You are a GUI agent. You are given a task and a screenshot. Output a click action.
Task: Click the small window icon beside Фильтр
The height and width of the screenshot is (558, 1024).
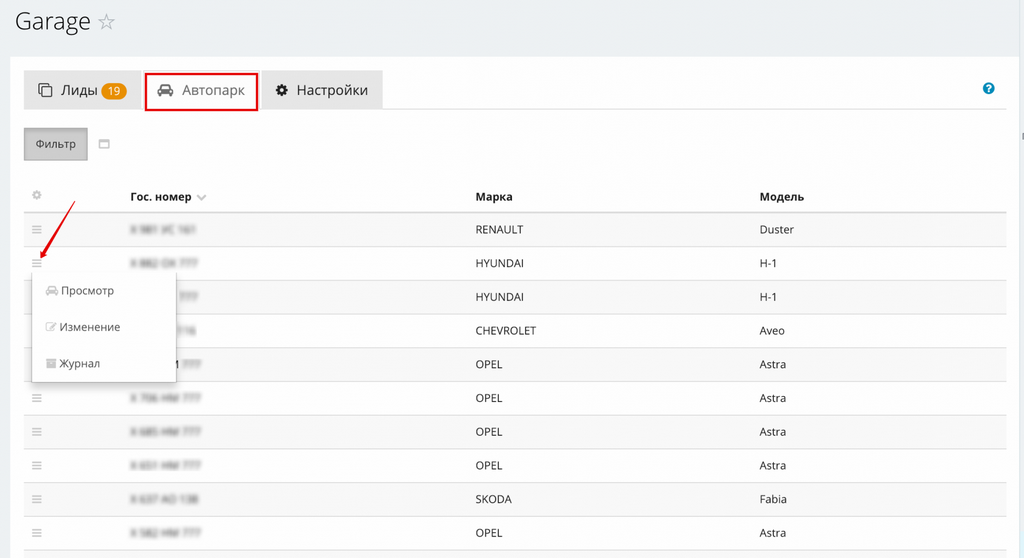[104, 144]
